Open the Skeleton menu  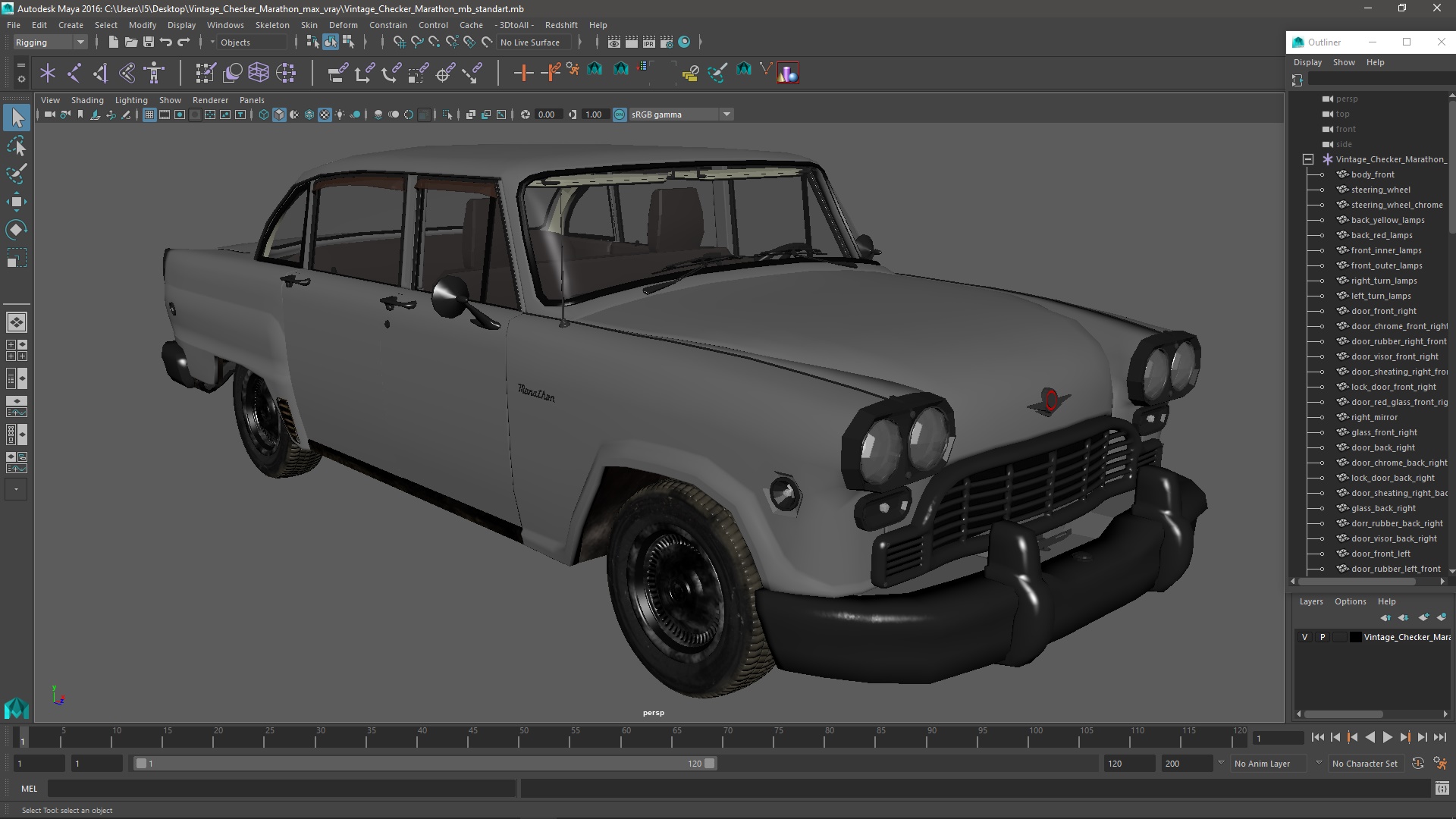(272, 25)
